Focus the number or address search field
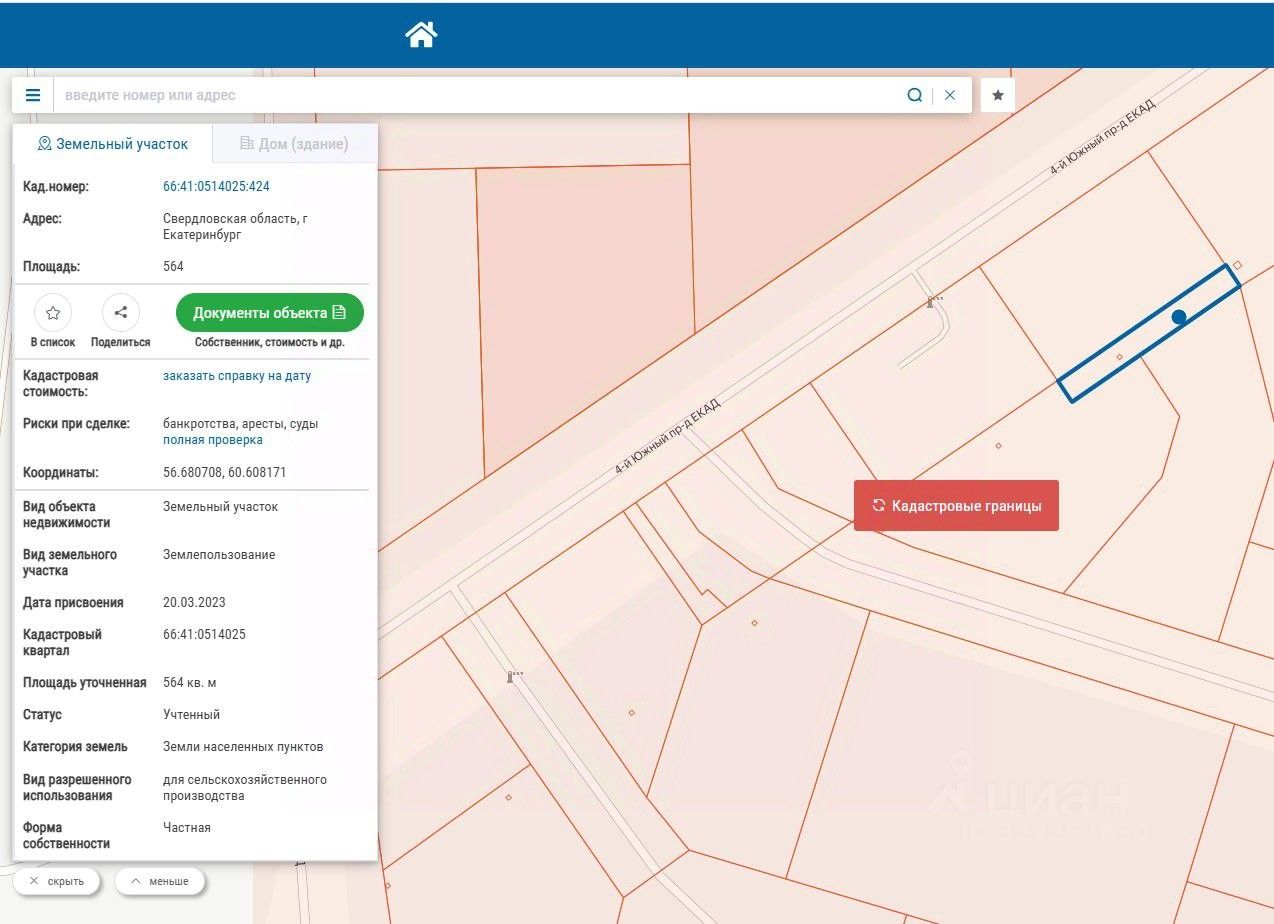 point(480,95)
